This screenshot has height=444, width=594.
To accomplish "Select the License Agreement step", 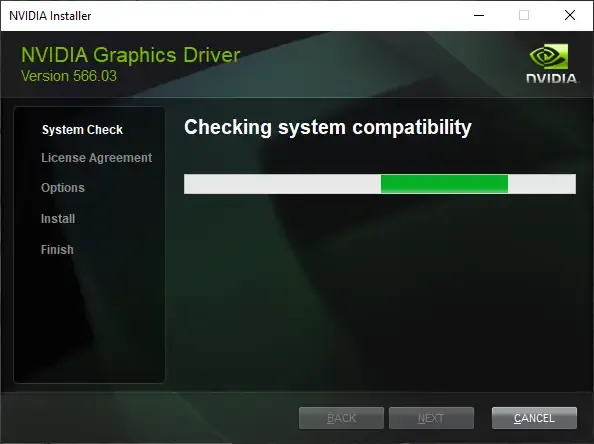I will (x=97, y=158).
